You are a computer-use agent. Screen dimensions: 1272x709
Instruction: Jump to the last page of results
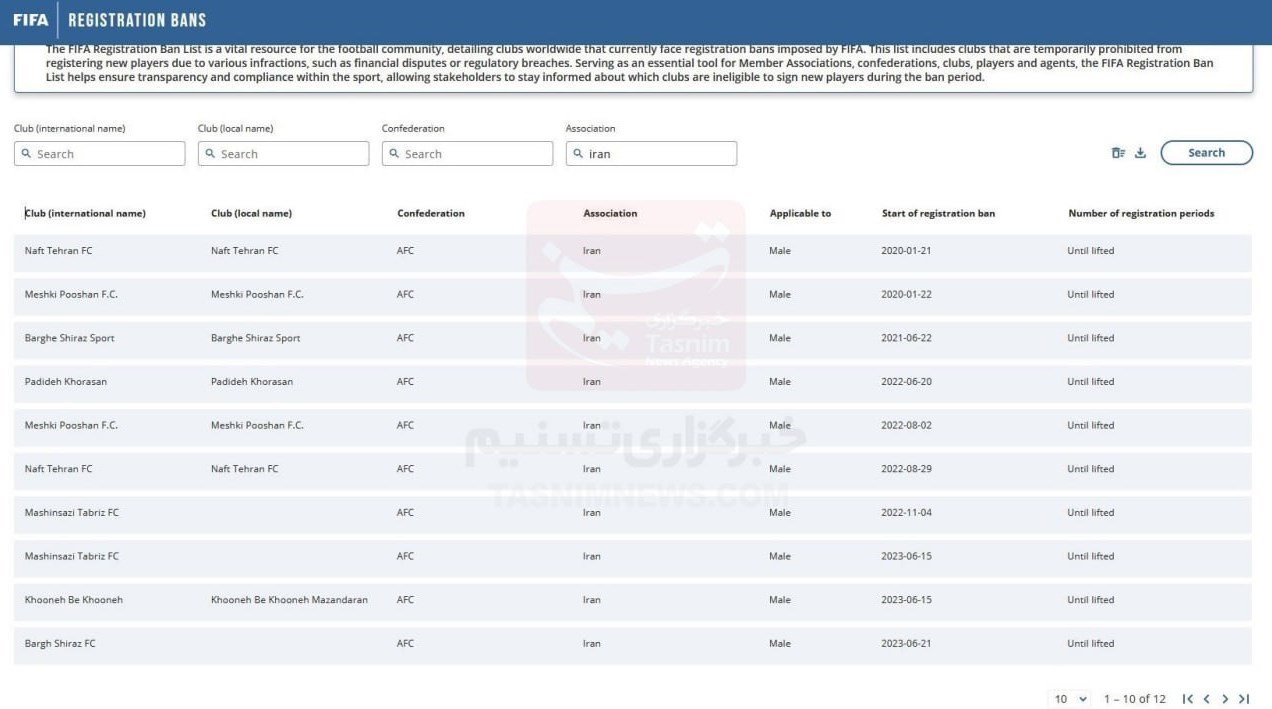(1244, 699)
